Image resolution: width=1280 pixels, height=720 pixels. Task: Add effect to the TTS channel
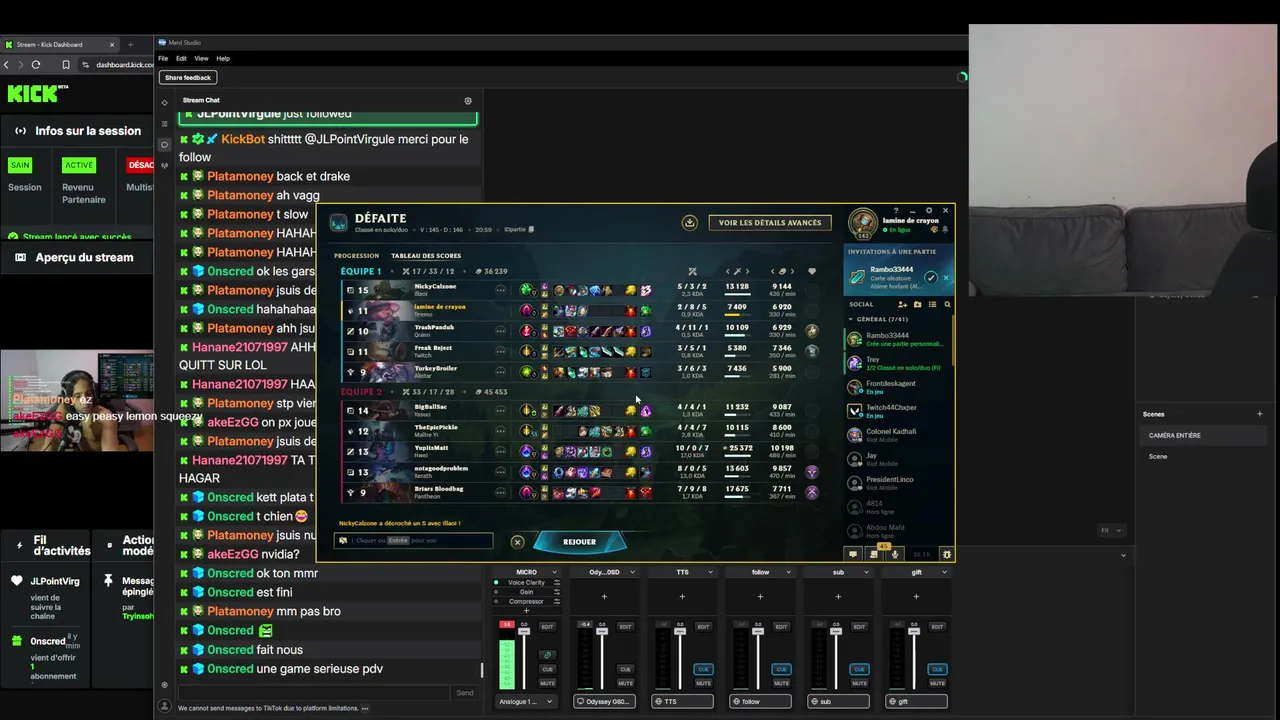(x=682, y=597)
